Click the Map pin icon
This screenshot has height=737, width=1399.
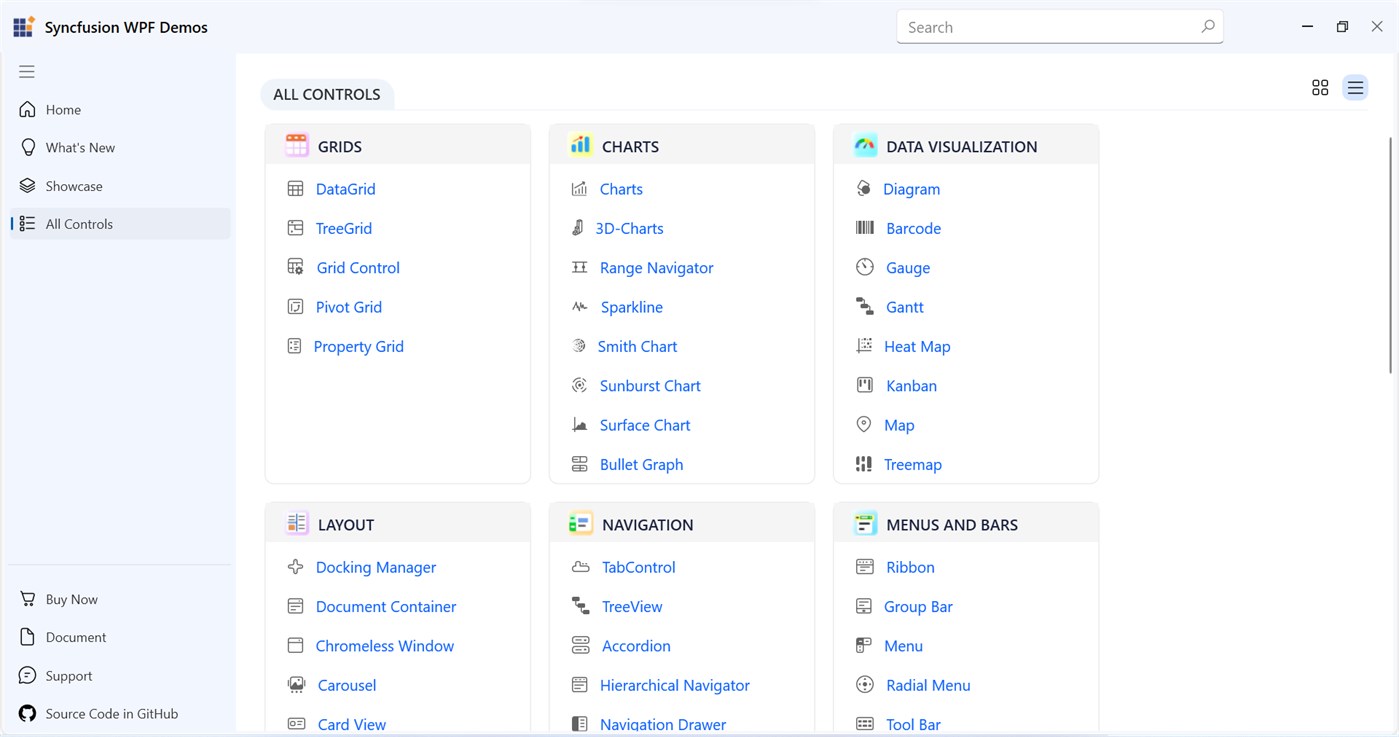[864, 425]
